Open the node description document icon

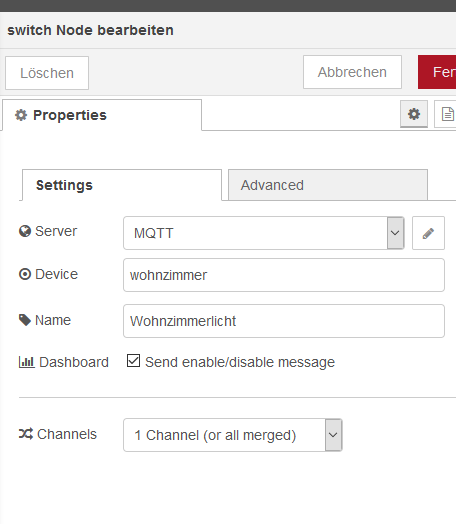pos(447,114)
